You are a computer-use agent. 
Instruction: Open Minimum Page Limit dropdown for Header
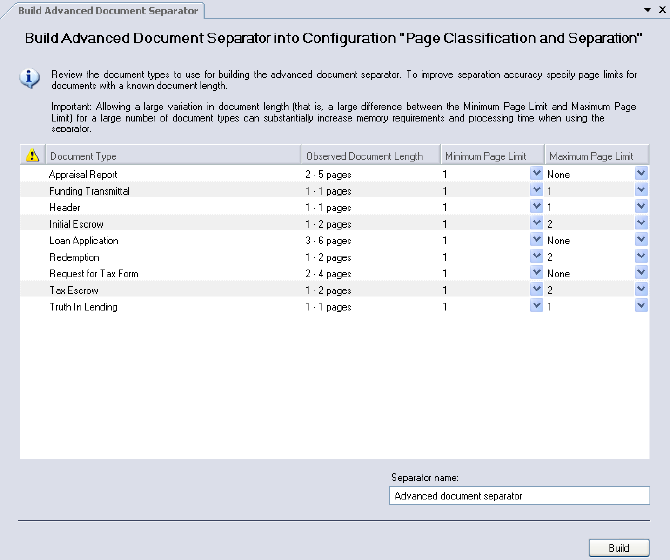point(536,207)
